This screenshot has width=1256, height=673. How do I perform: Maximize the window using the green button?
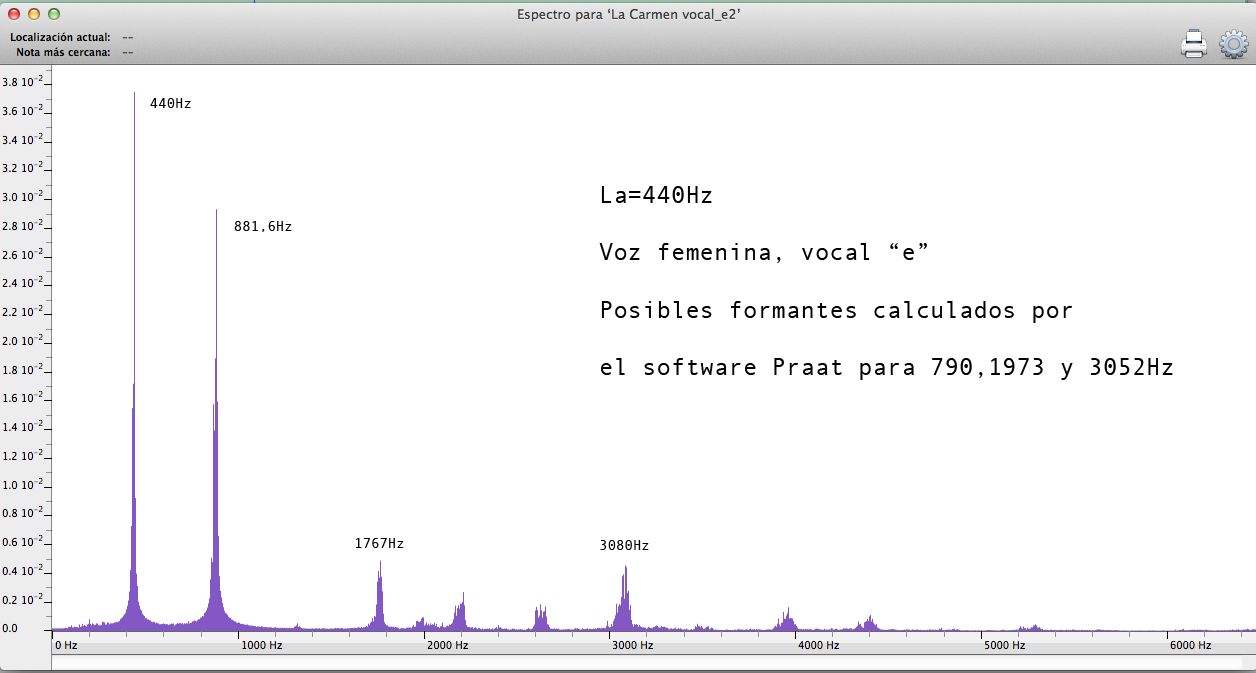click(54, 14)
